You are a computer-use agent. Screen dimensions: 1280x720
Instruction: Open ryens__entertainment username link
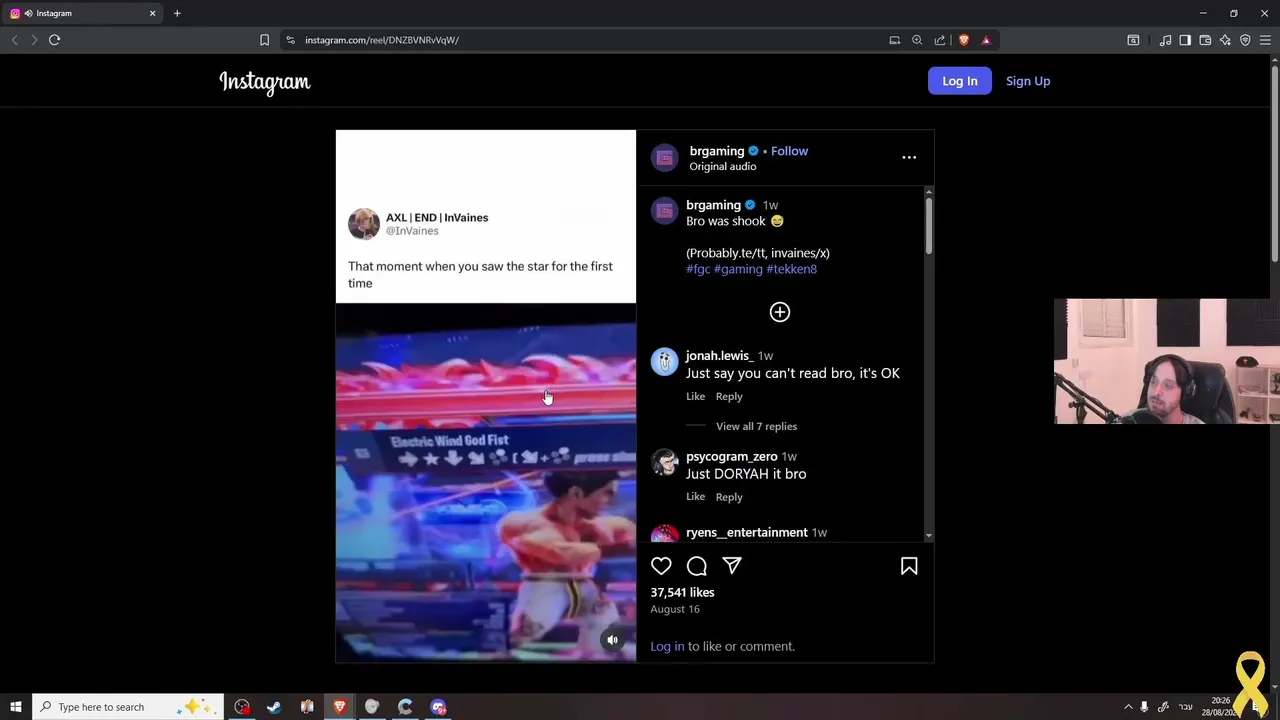747,533
